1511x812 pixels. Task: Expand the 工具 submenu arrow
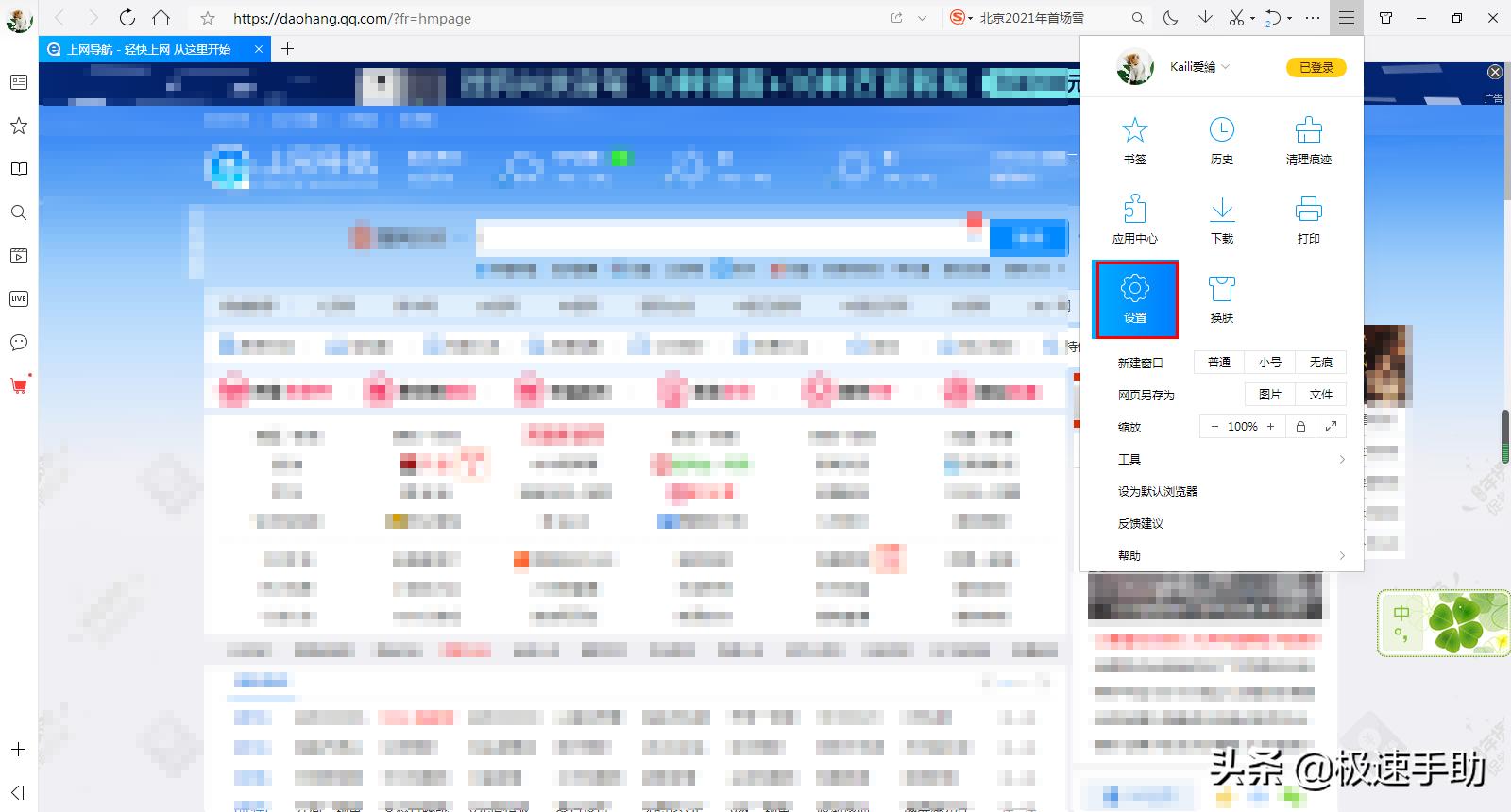[1342, 459]
